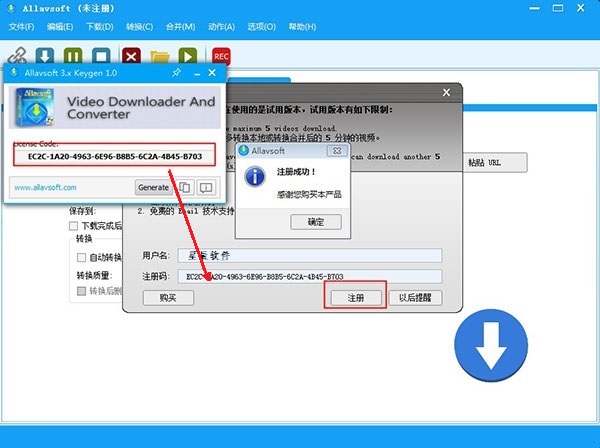Open the 帮助(H) menu
600x448 pixels.
(302, 27)
